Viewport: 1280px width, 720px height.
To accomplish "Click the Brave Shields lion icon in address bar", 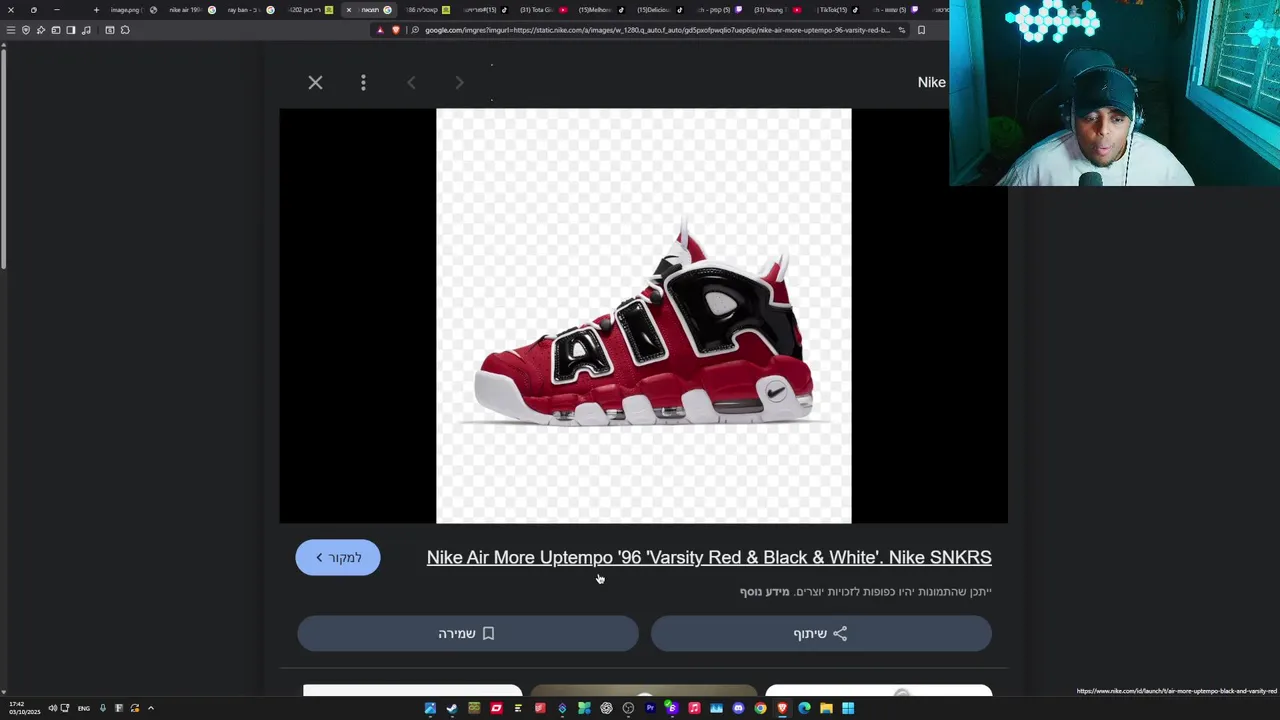I will [x=396, y=30].
